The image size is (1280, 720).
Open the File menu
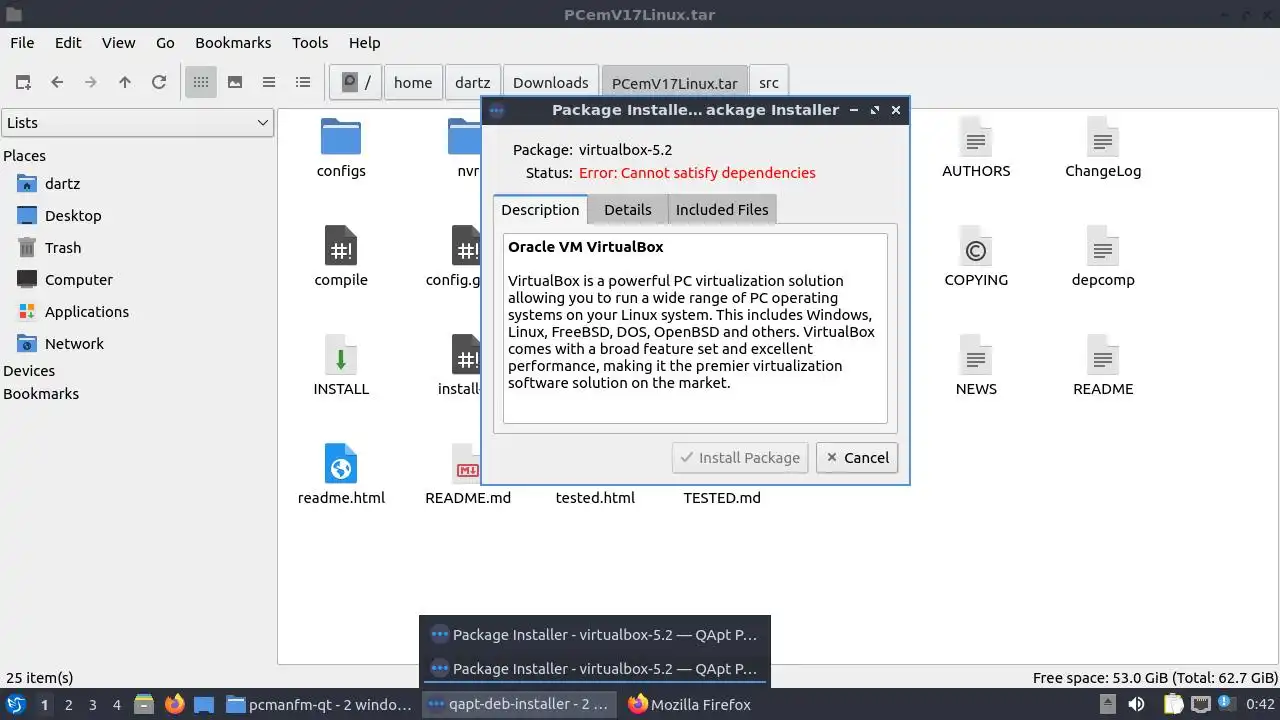point(22,43)
